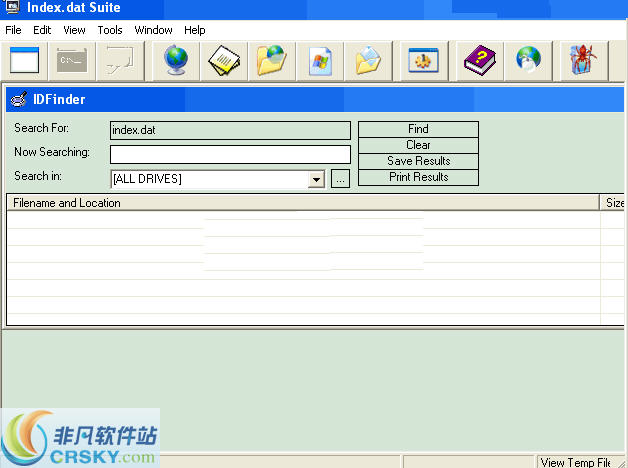Click the Print Results button

(x=418, y=177)
